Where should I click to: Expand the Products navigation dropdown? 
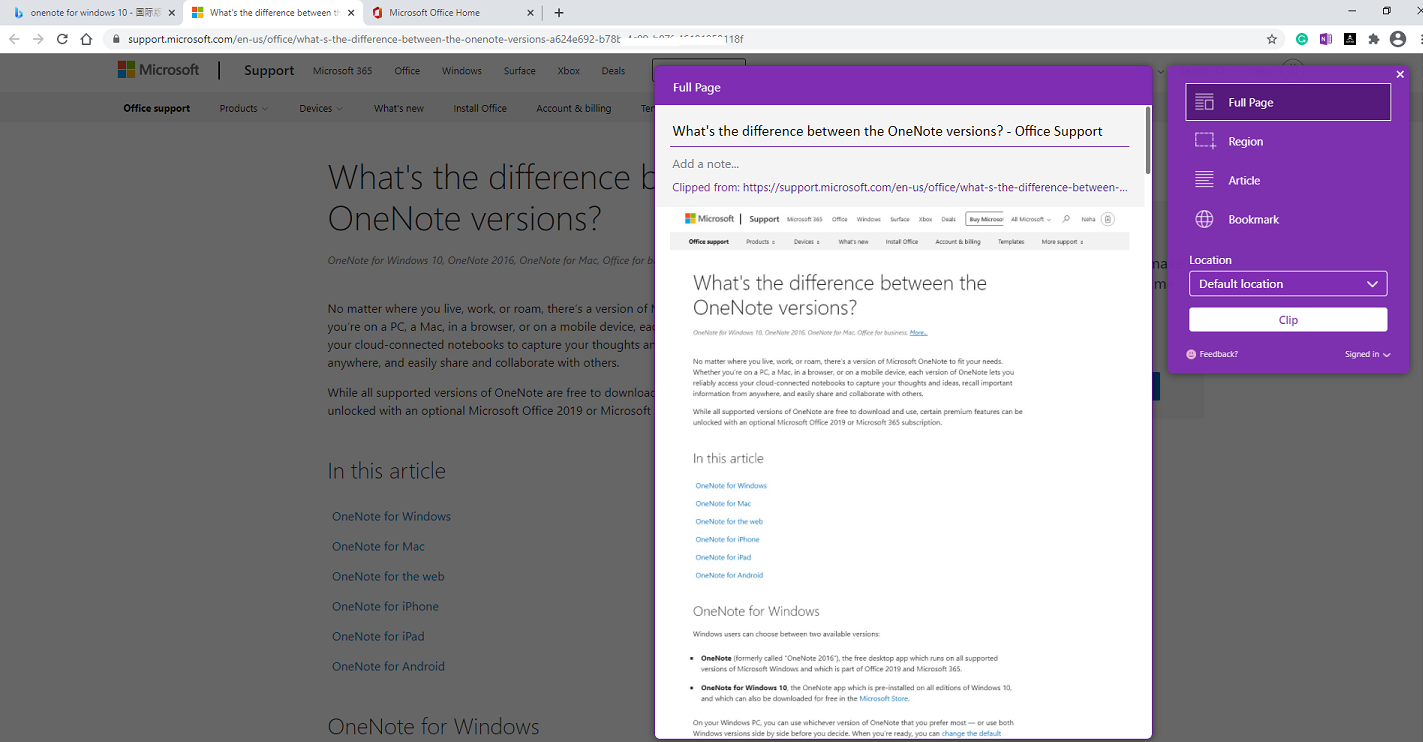[243, 108]
